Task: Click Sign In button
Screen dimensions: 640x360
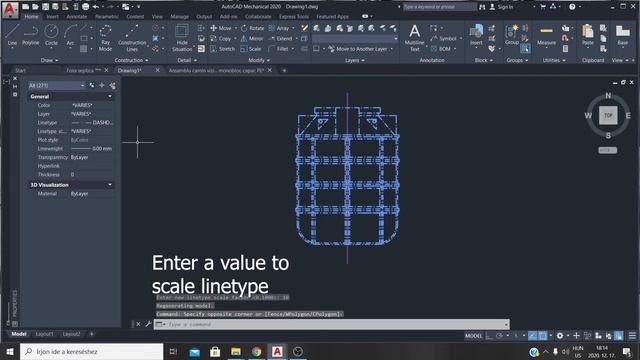Action: coord(501,7)
